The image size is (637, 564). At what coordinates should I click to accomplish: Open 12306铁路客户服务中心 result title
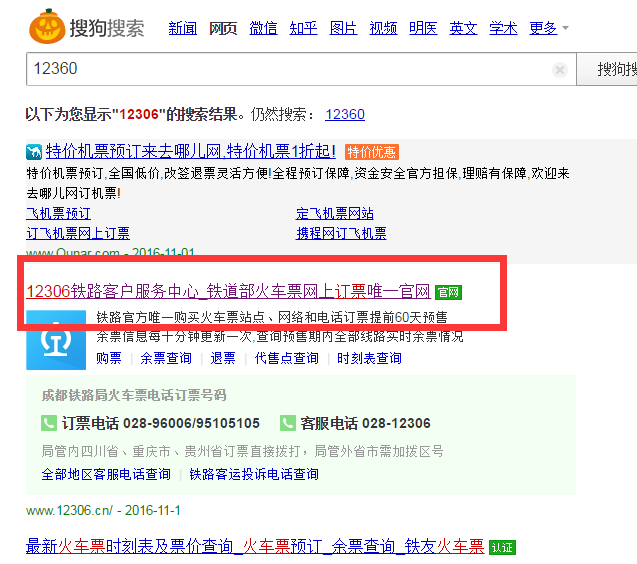[228, 292]
